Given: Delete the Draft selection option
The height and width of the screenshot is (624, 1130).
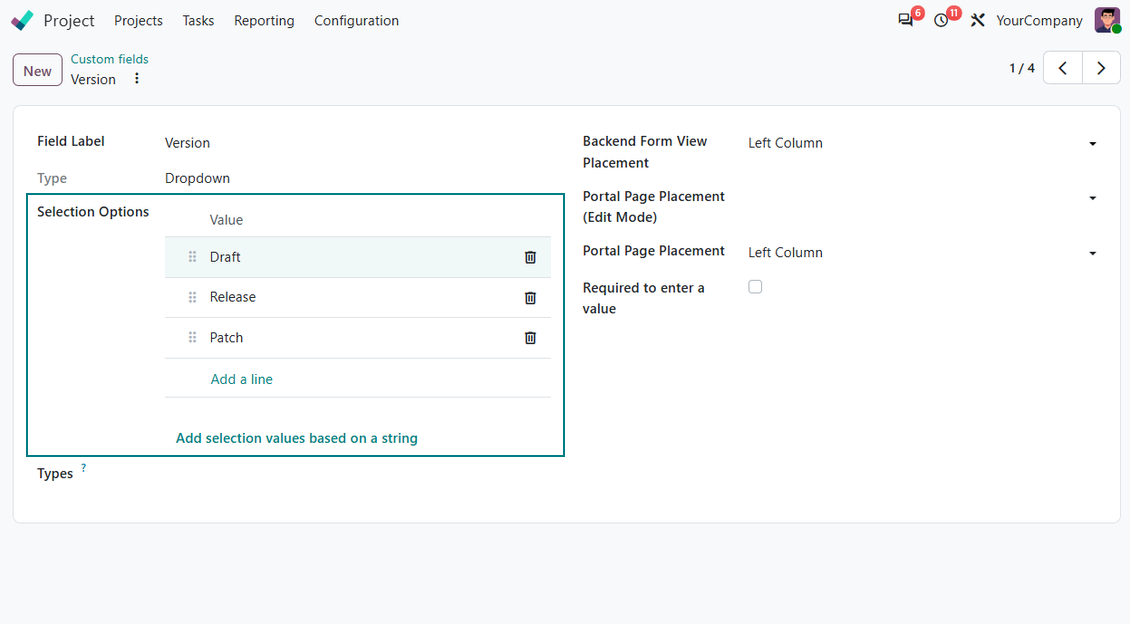Looking at the screenshot, I should [530, 257].
